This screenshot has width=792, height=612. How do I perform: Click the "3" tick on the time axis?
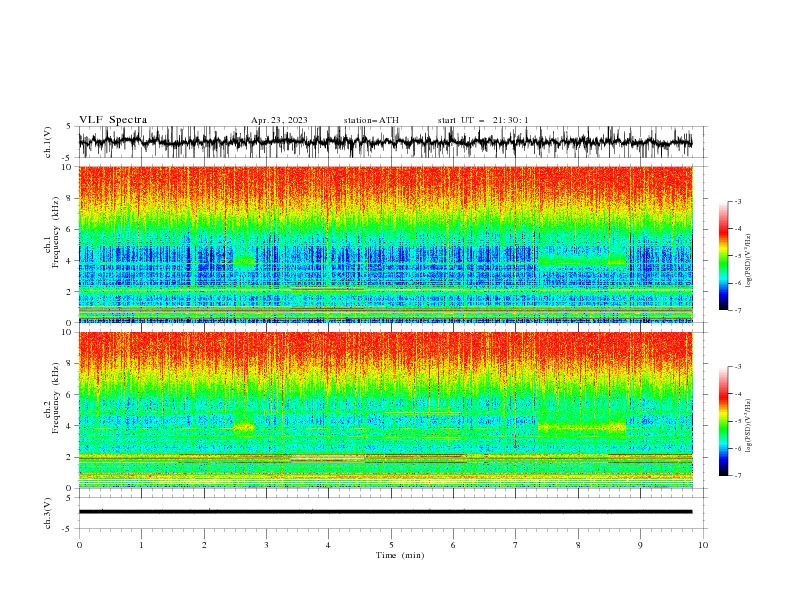[x=266, y=545]
